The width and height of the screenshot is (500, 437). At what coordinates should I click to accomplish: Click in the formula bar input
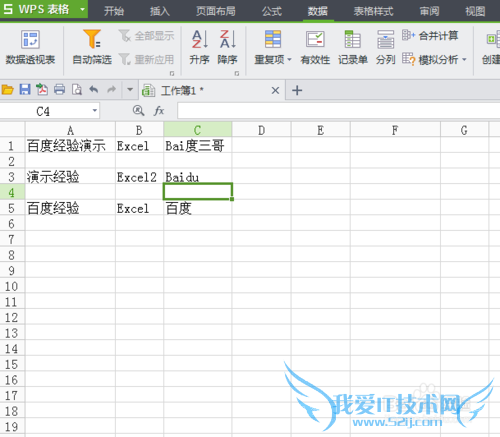pos(339,111)
